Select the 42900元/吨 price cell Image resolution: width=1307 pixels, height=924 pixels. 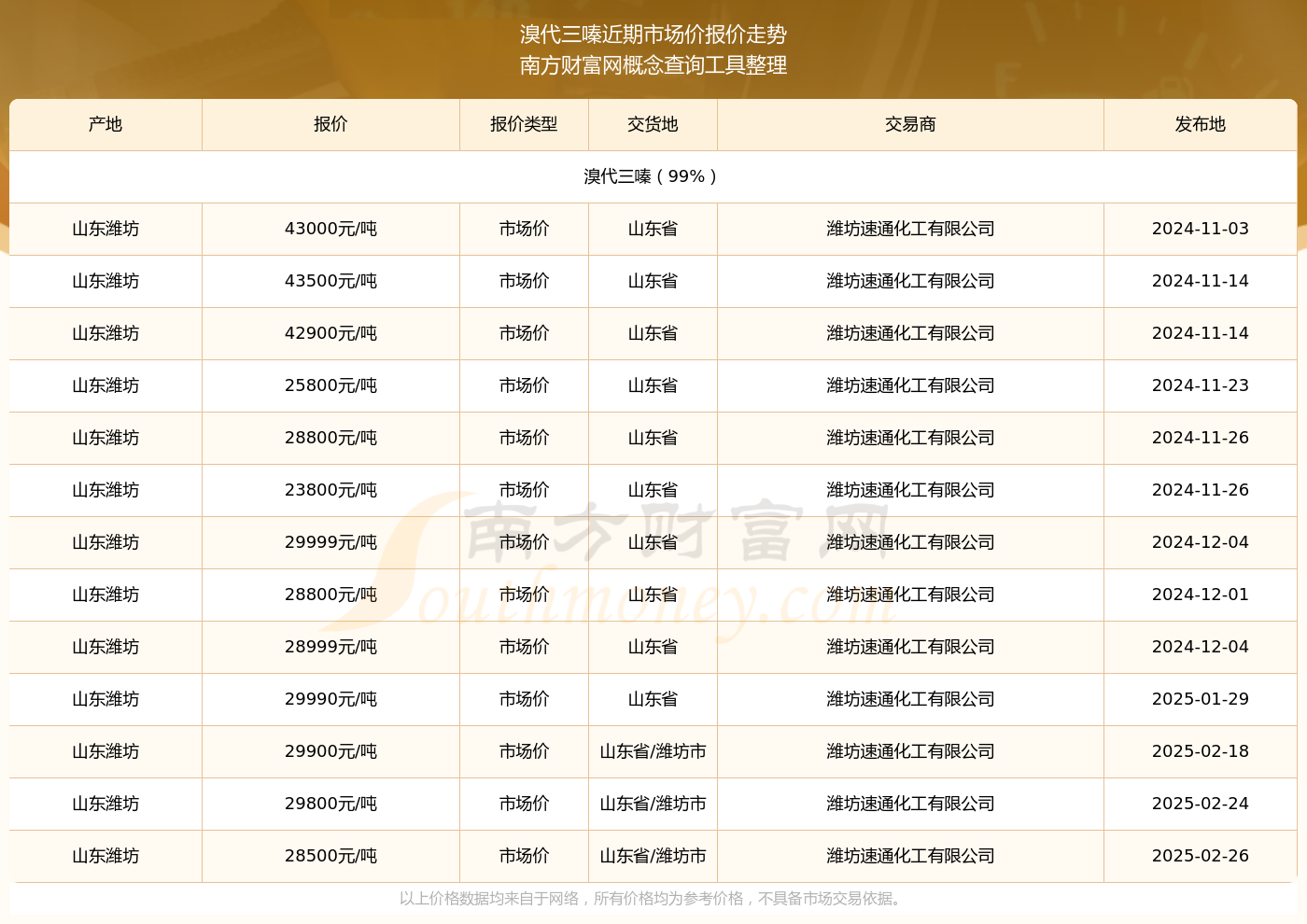pyautogui.click(x=330, y=333)
